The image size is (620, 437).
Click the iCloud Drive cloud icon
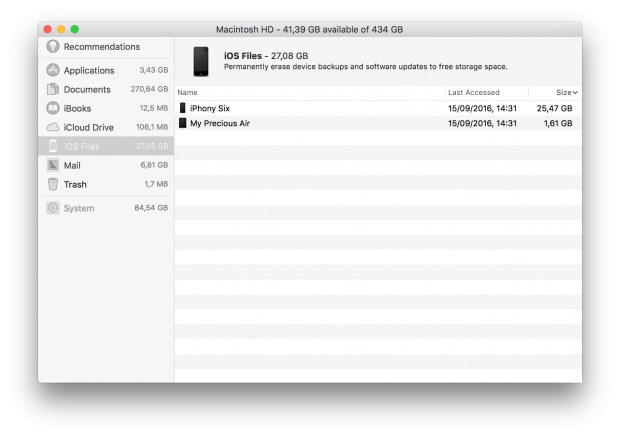tap(53, 127)
